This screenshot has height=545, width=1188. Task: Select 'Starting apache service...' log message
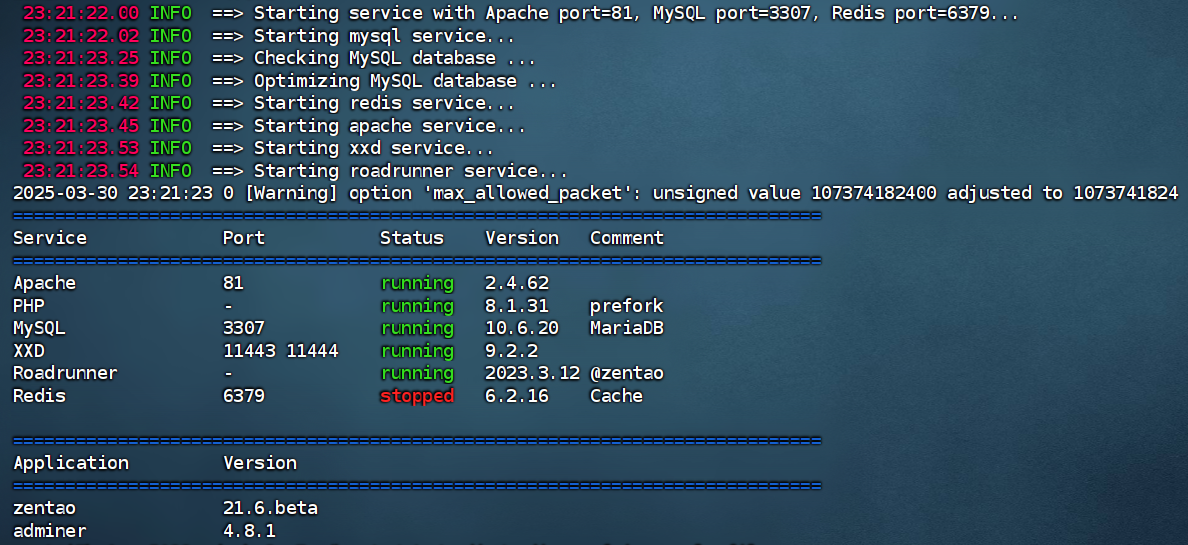coord(389,126)
